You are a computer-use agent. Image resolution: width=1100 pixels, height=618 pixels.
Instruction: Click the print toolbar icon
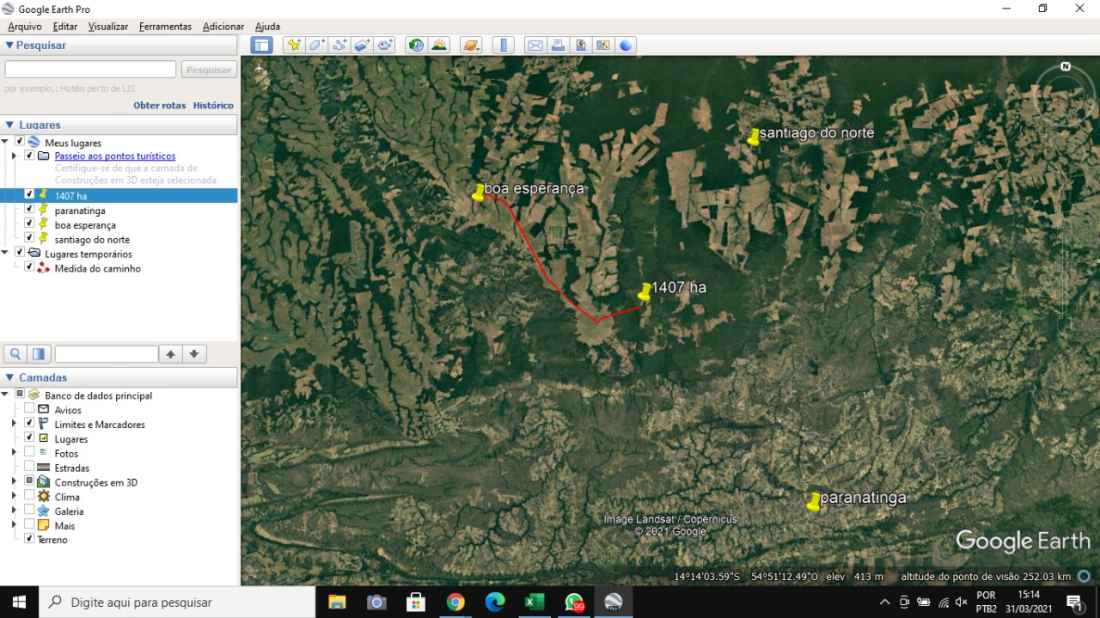tap(558, 46)
